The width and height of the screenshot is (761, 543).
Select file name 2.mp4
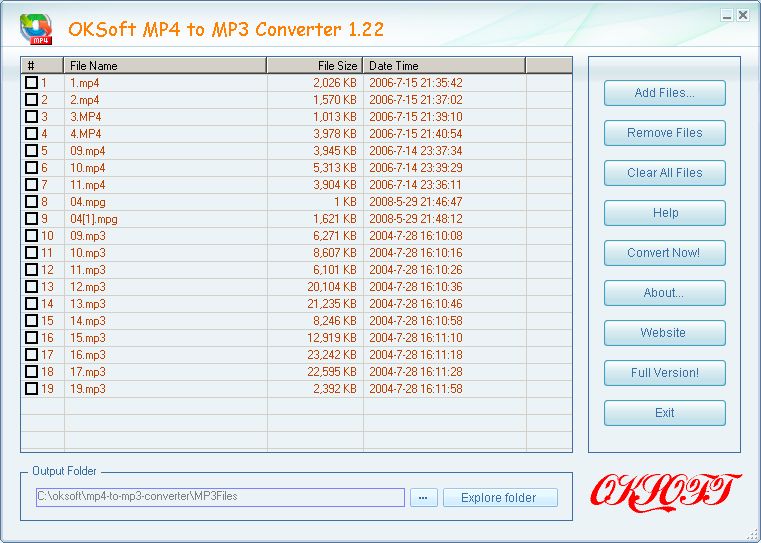pos(84,100)
